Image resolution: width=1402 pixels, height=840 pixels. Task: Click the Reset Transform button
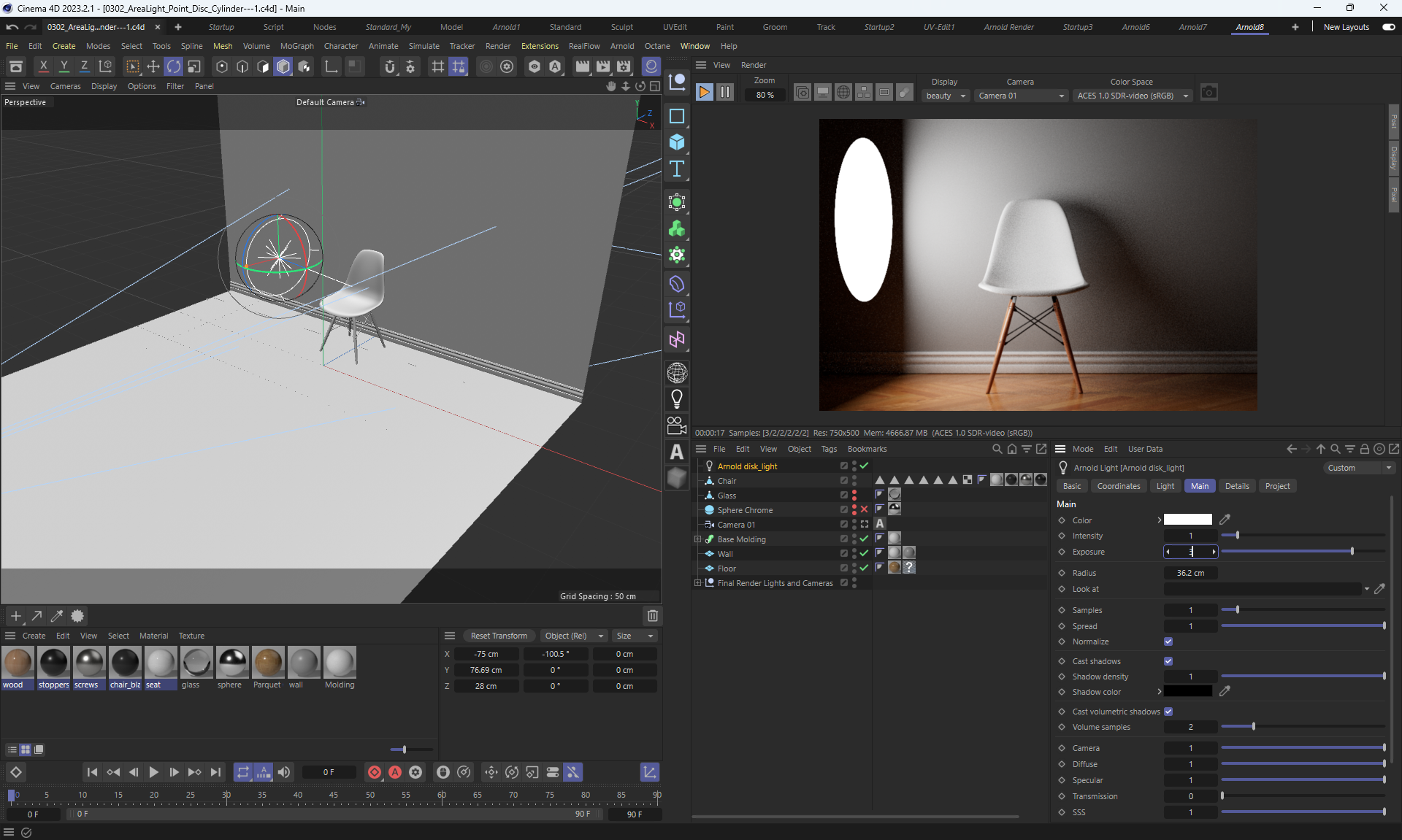click(x=499, y=636)
